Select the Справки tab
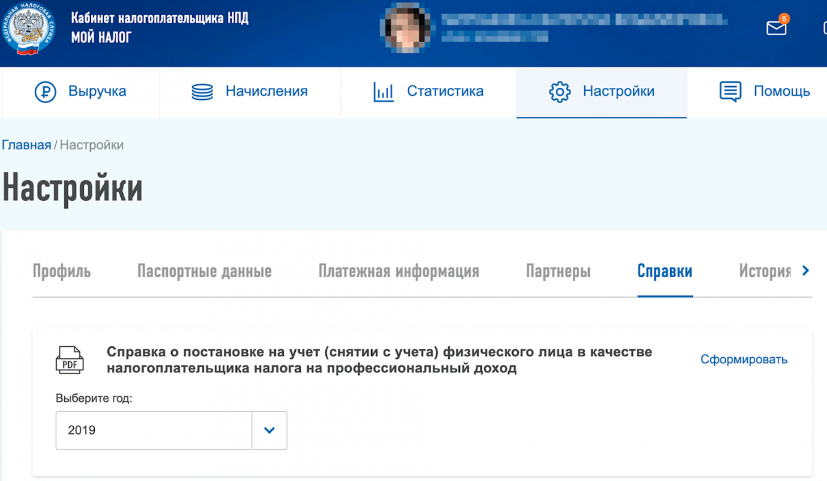 pos(665,271)
